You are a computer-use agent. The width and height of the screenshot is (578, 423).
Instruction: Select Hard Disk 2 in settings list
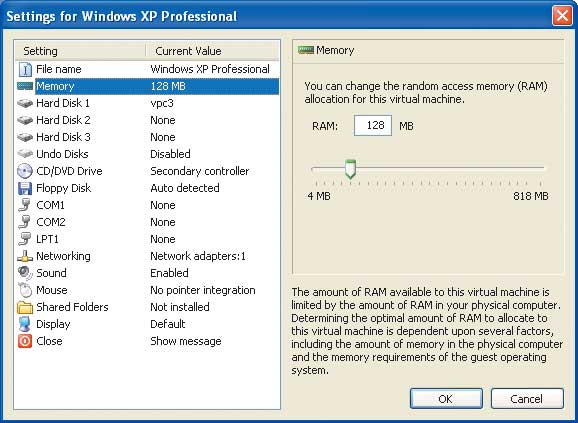tap(147, 120)
